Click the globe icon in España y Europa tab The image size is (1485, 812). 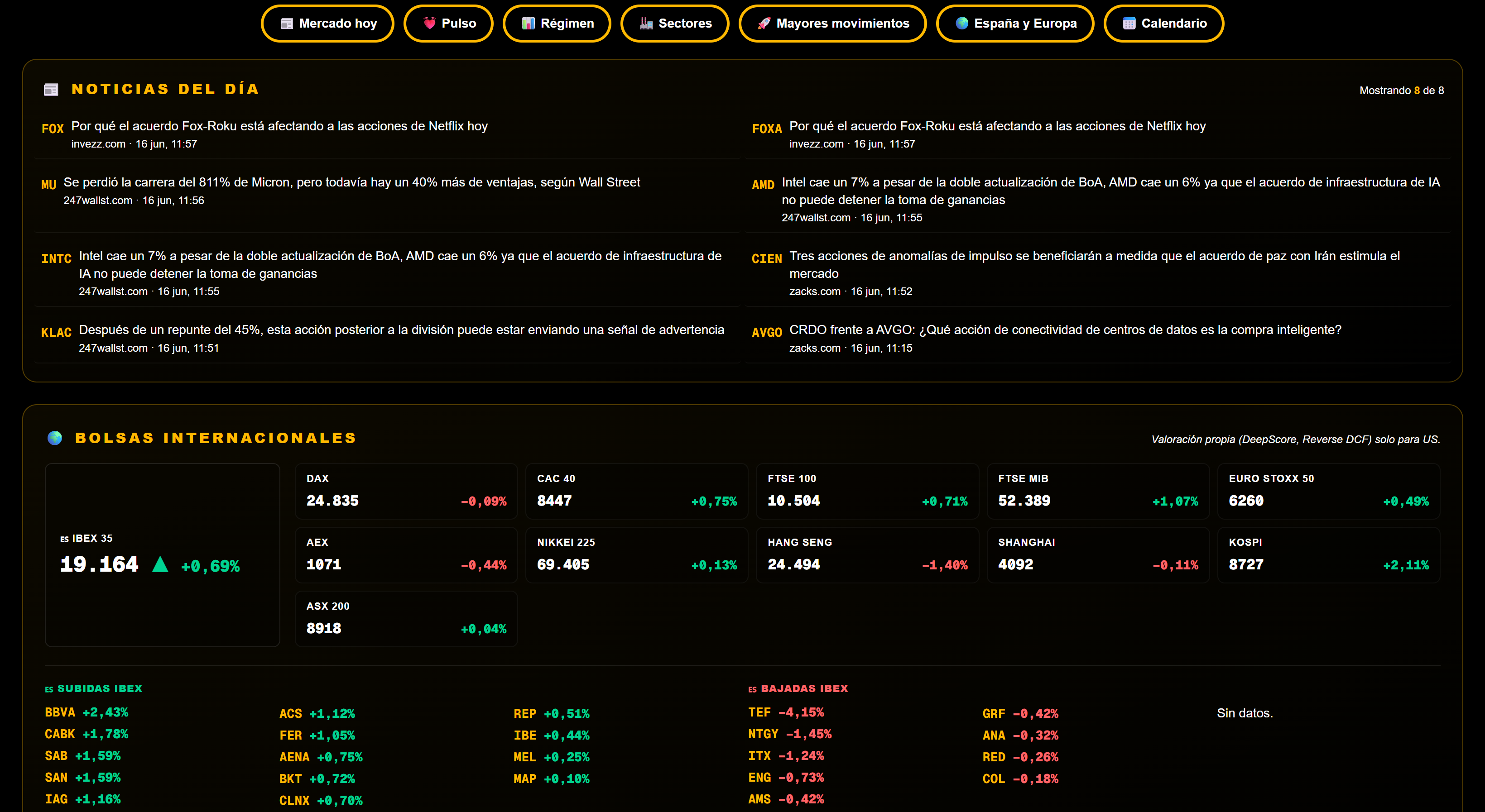click(961, 24)
